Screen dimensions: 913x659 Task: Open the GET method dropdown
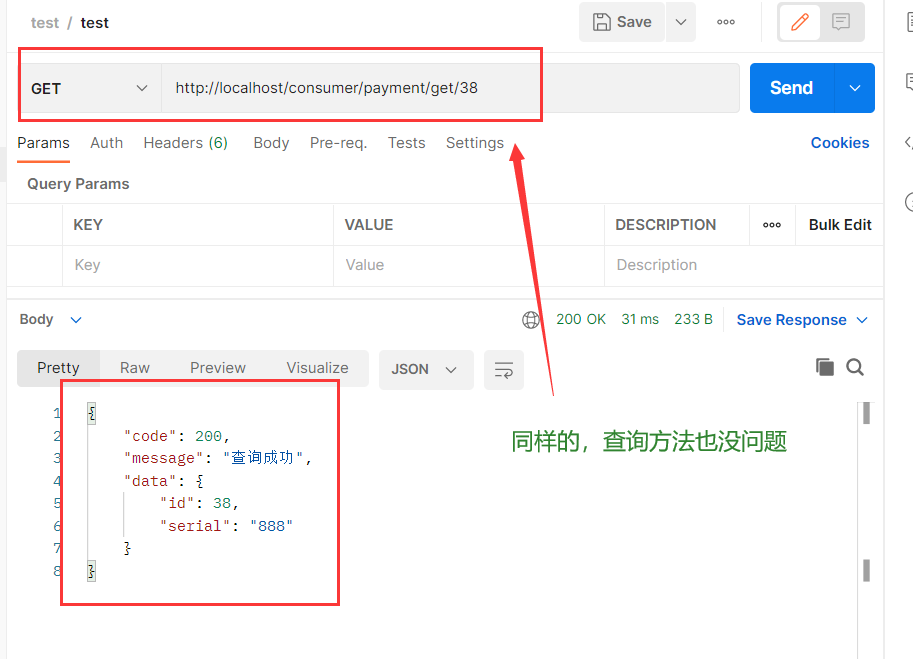click(89, 88)
